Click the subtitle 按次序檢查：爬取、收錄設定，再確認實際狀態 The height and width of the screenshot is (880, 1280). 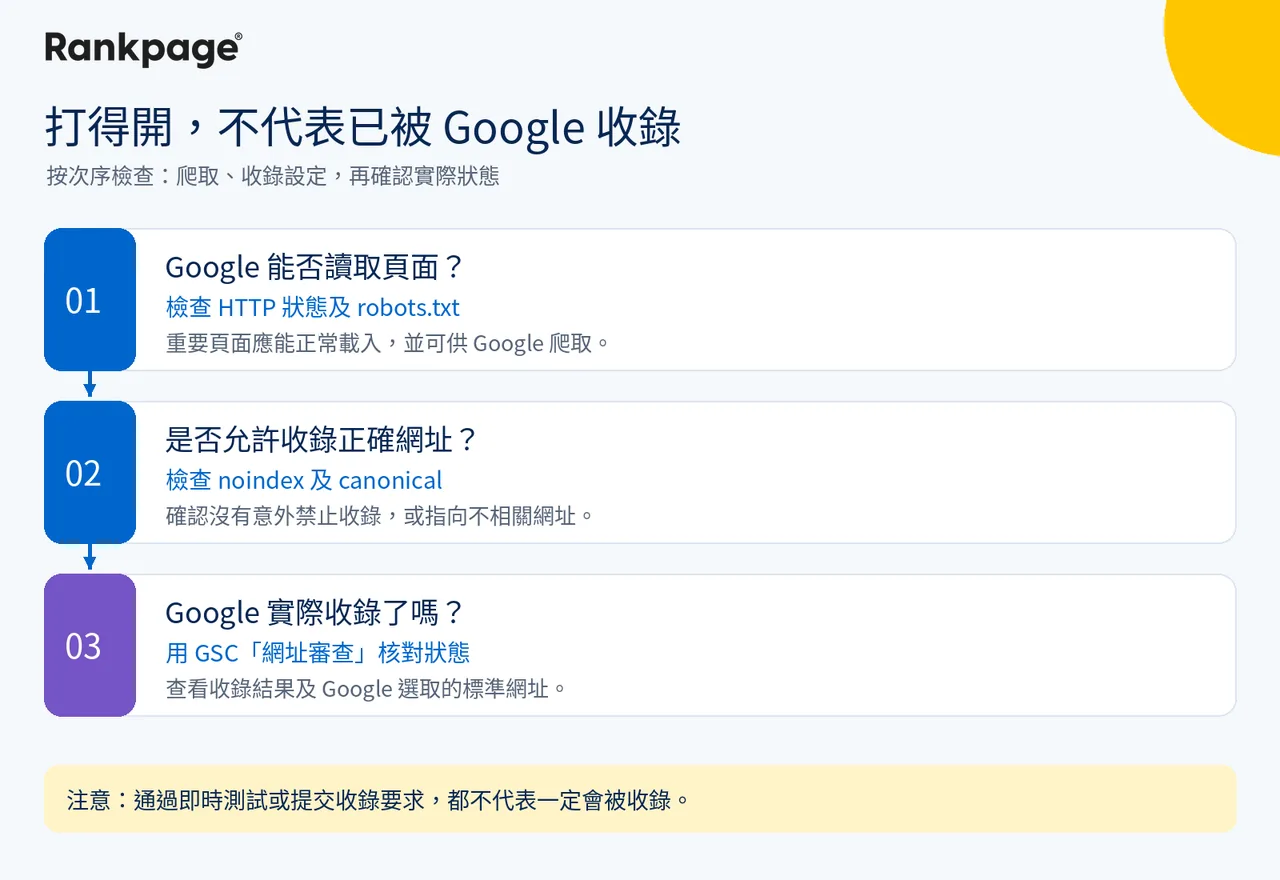(x=273, y=177)
